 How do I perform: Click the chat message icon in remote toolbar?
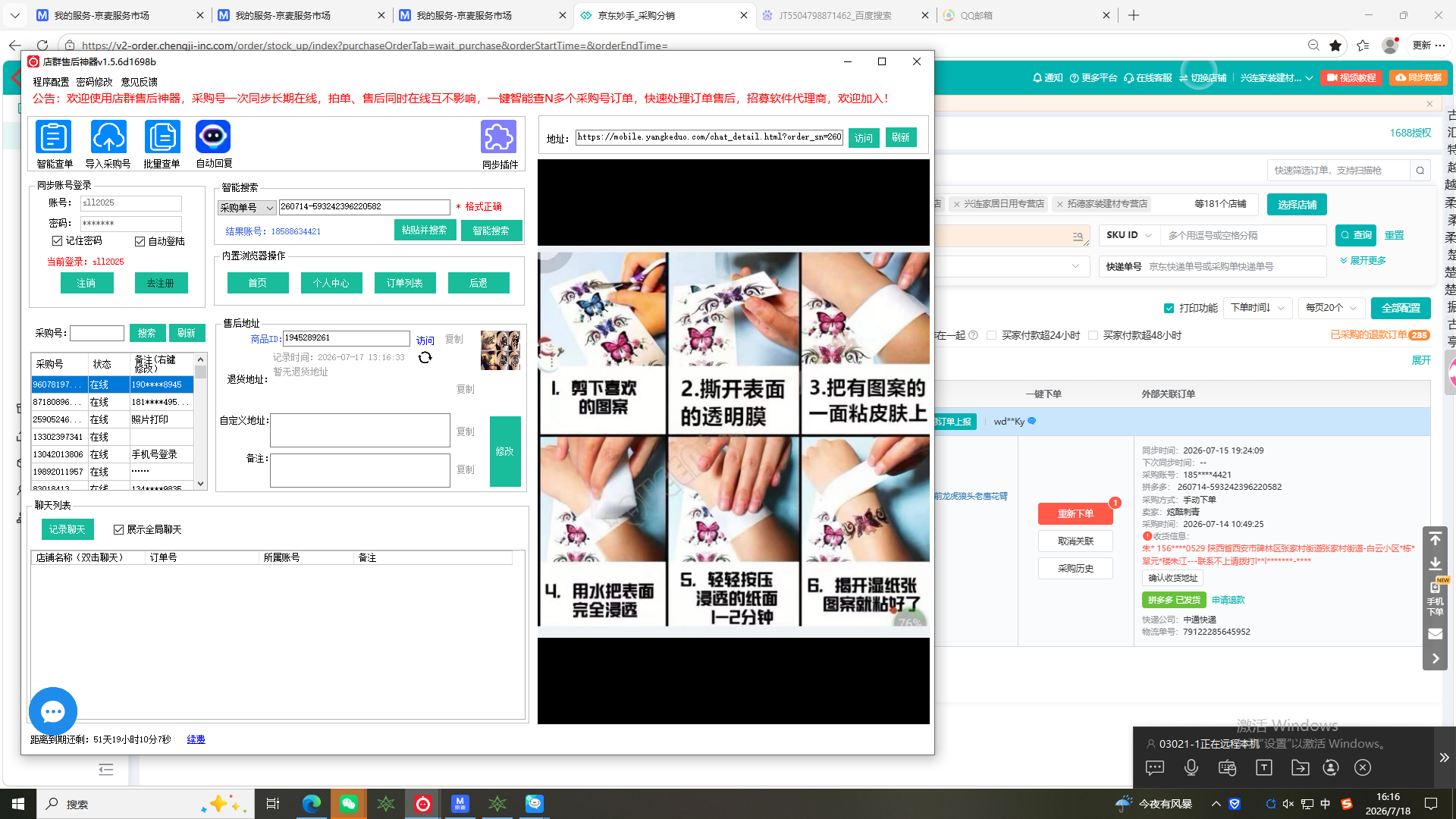click(x=1155, y=767)
